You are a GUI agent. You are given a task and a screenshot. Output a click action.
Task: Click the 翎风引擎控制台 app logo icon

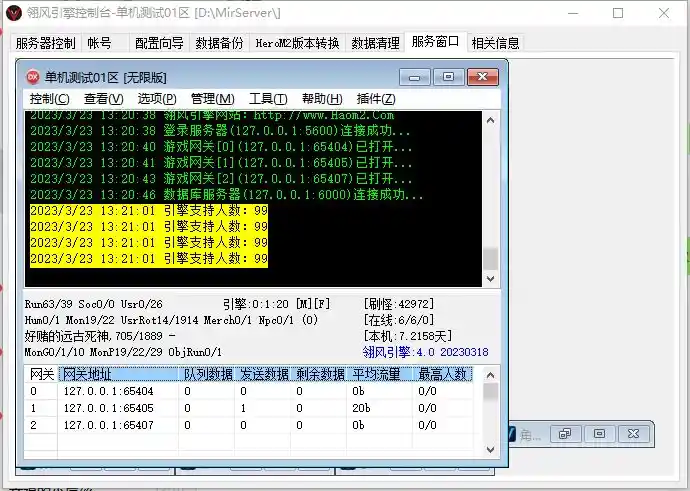[x=15, y=13]
